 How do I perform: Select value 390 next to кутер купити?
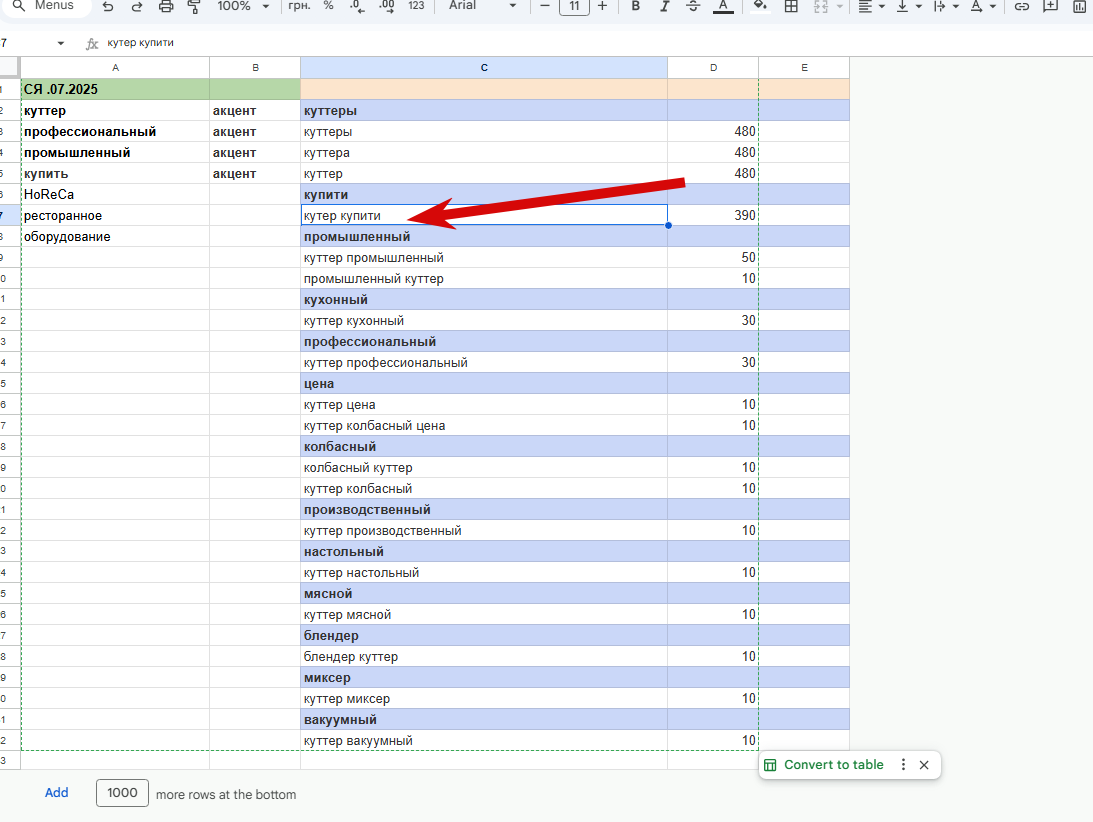713,215
